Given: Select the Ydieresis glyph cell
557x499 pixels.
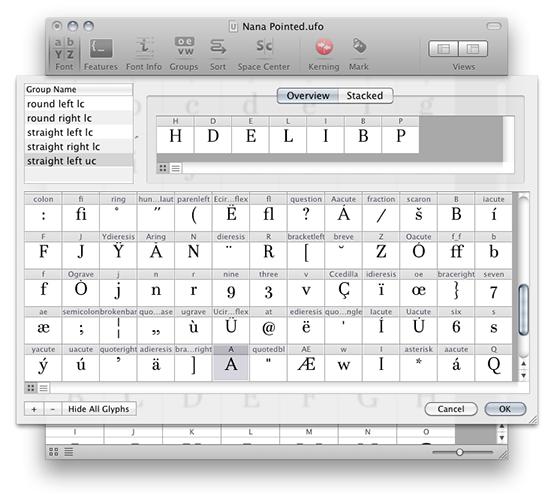Looking at the screenshot, I should [x=118, y=250].
